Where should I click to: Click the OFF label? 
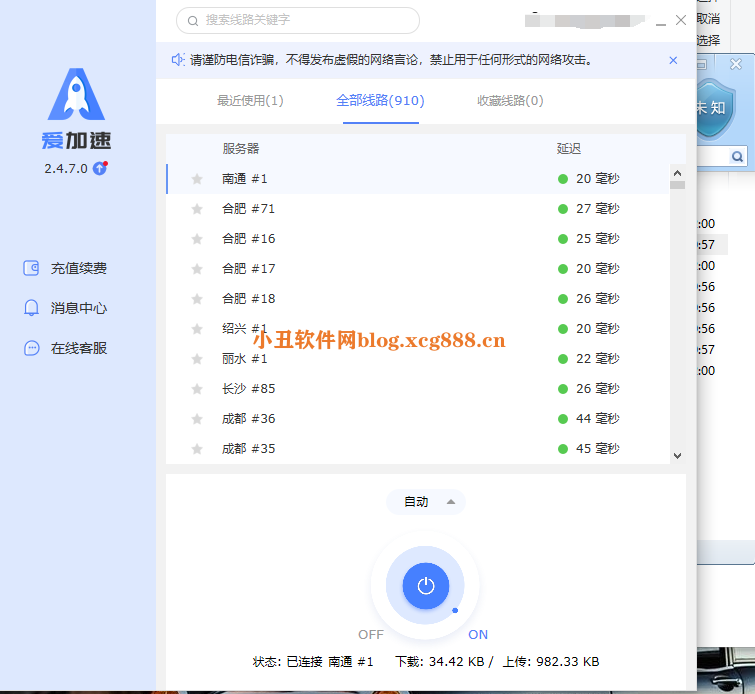[371, 635]
